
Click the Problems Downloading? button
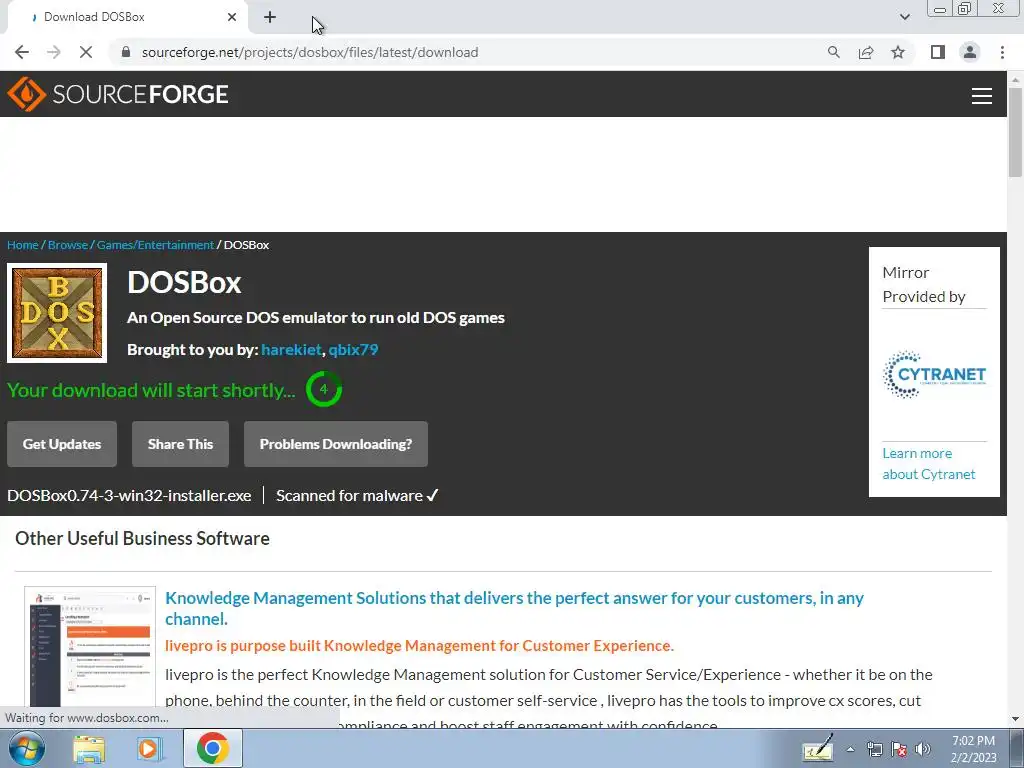tap(336, 444)
